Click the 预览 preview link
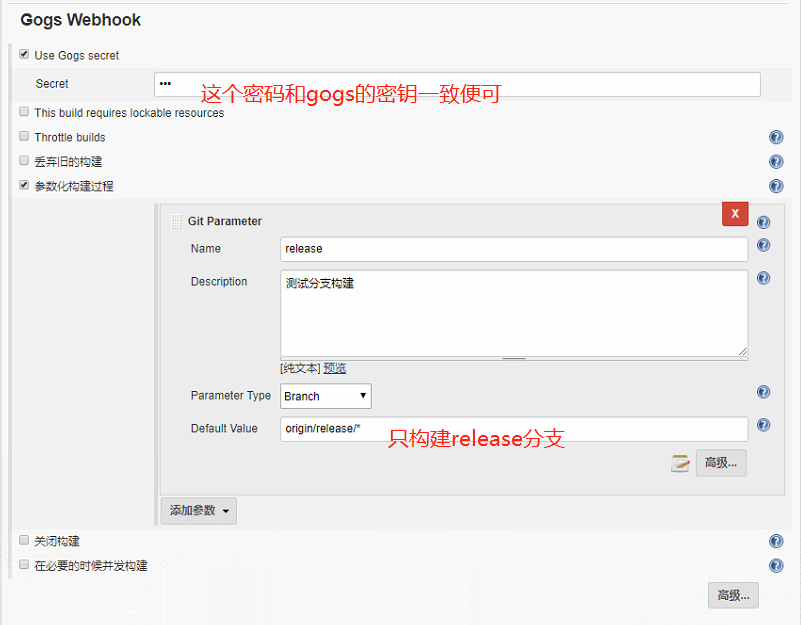801x625 pixels. 334,368
